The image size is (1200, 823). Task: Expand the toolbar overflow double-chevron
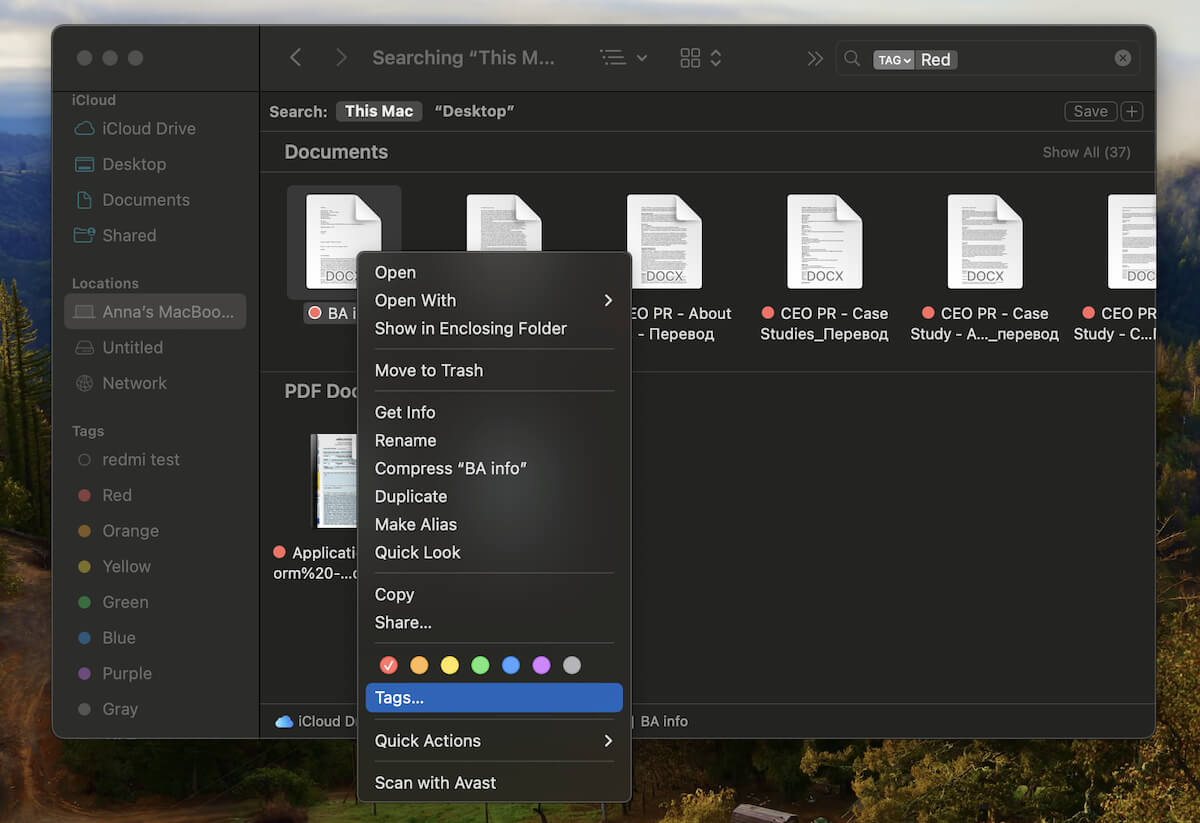click(x=815, y=58)
